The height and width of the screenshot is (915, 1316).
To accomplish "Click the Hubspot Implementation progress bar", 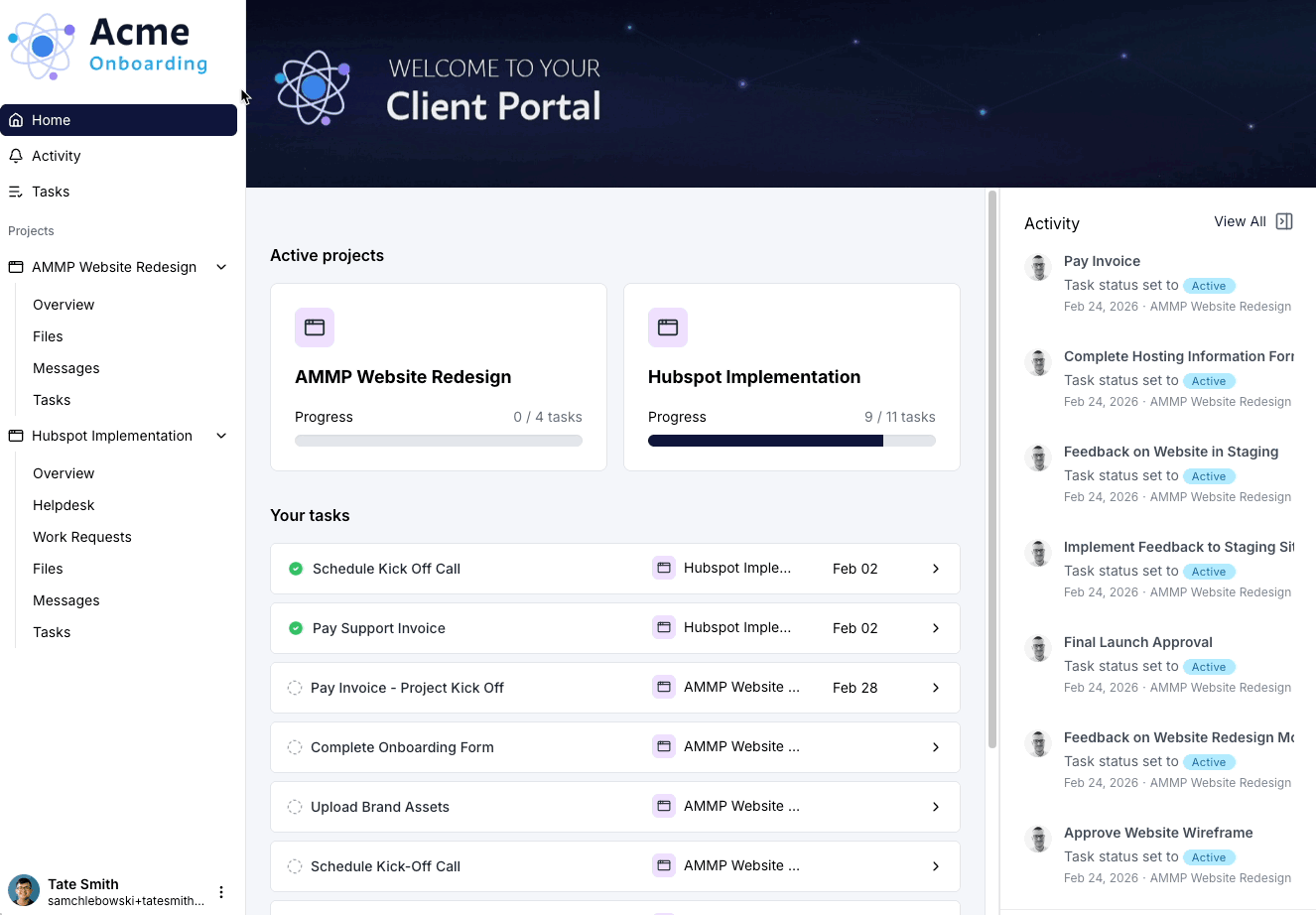I will click(x=792, y=441).
